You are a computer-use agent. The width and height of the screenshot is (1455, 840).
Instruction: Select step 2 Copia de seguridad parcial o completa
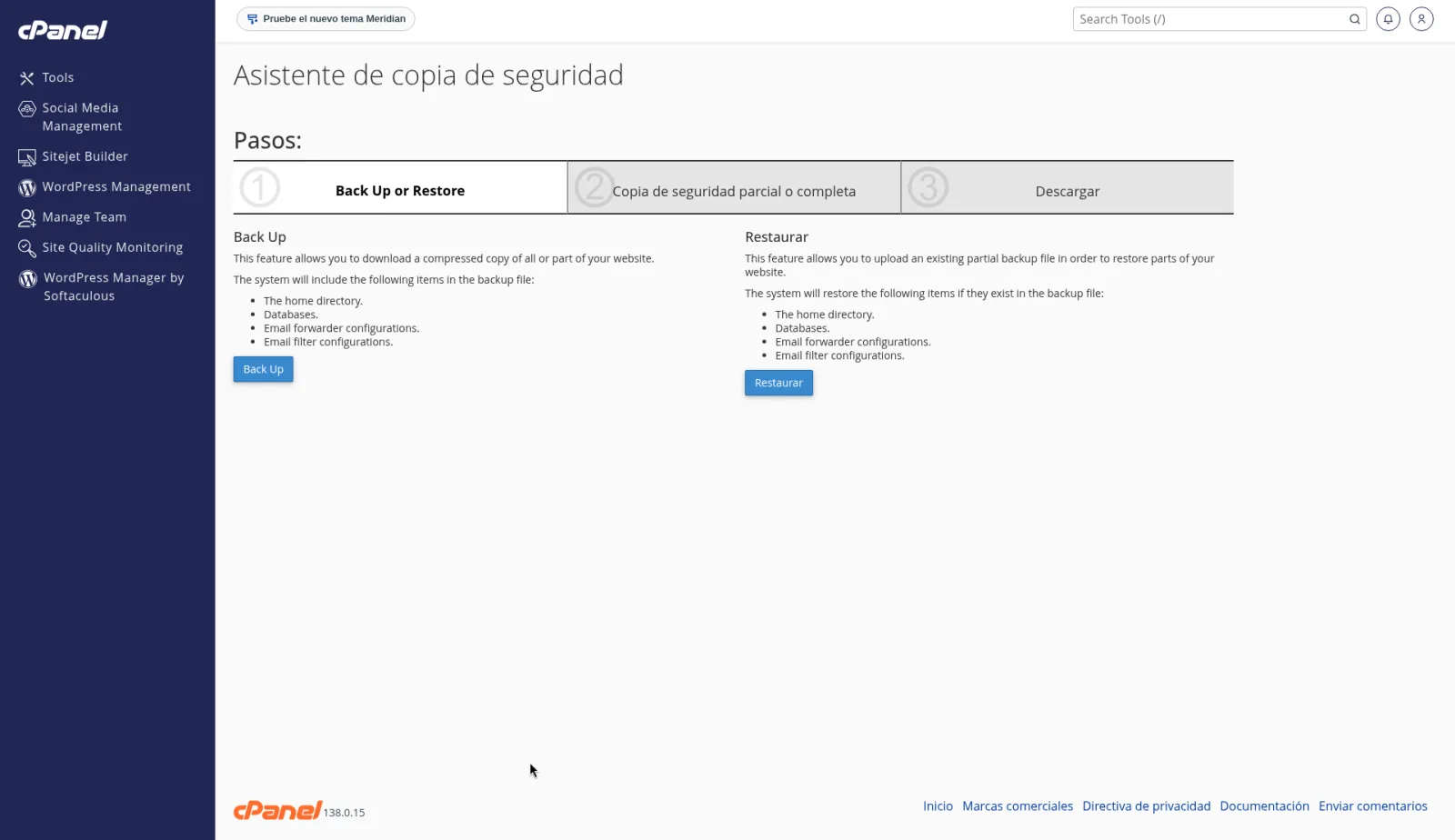(x=734, y=188)
